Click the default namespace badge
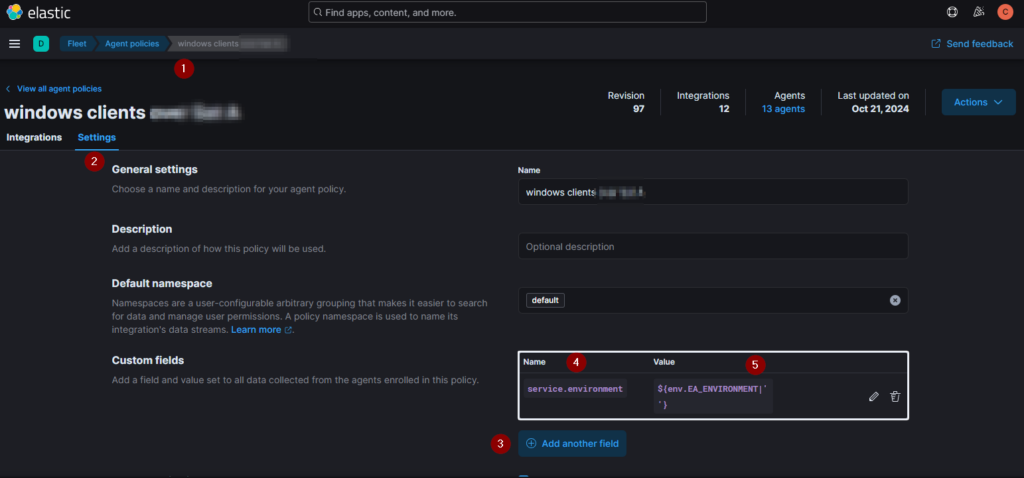The height and width of the screenshot is (478, 1024). pos(545,300)
